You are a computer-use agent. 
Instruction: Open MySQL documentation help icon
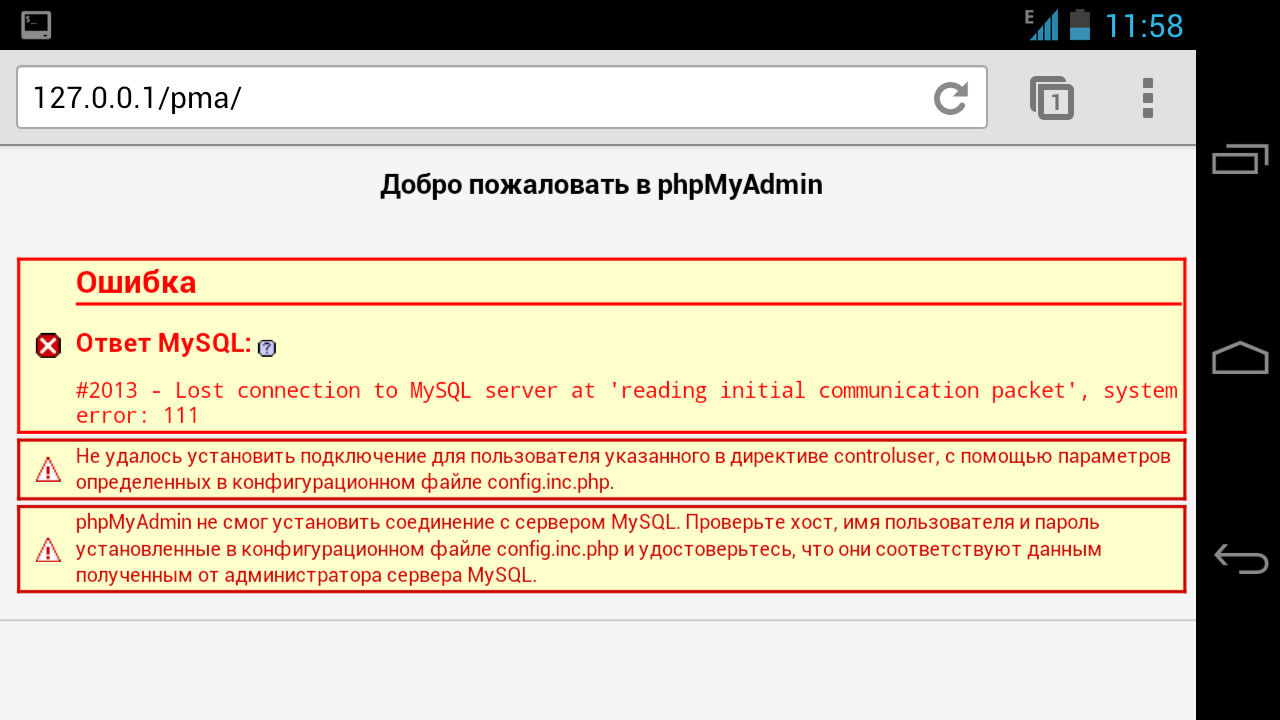267,348
